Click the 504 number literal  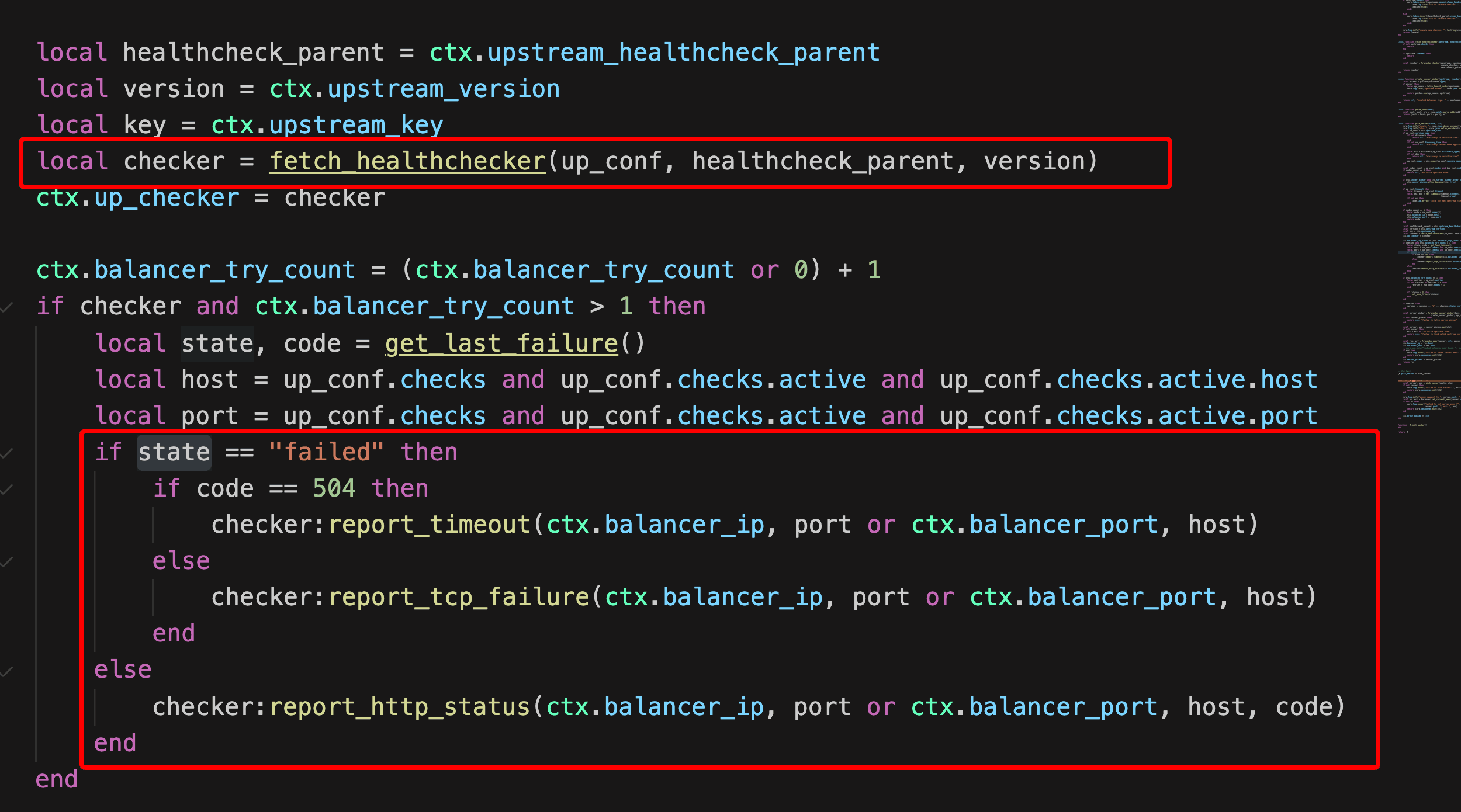[334, 489]
